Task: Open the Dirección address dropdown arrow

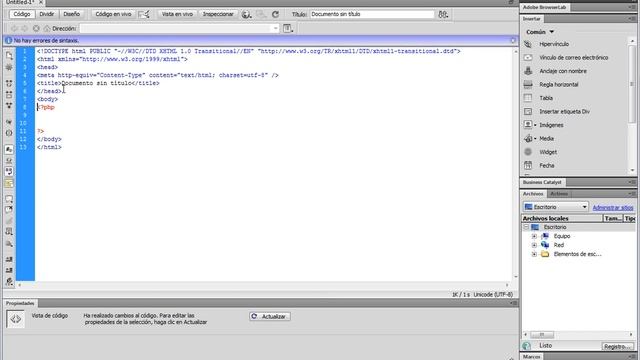Action: (x=276, y=29)
